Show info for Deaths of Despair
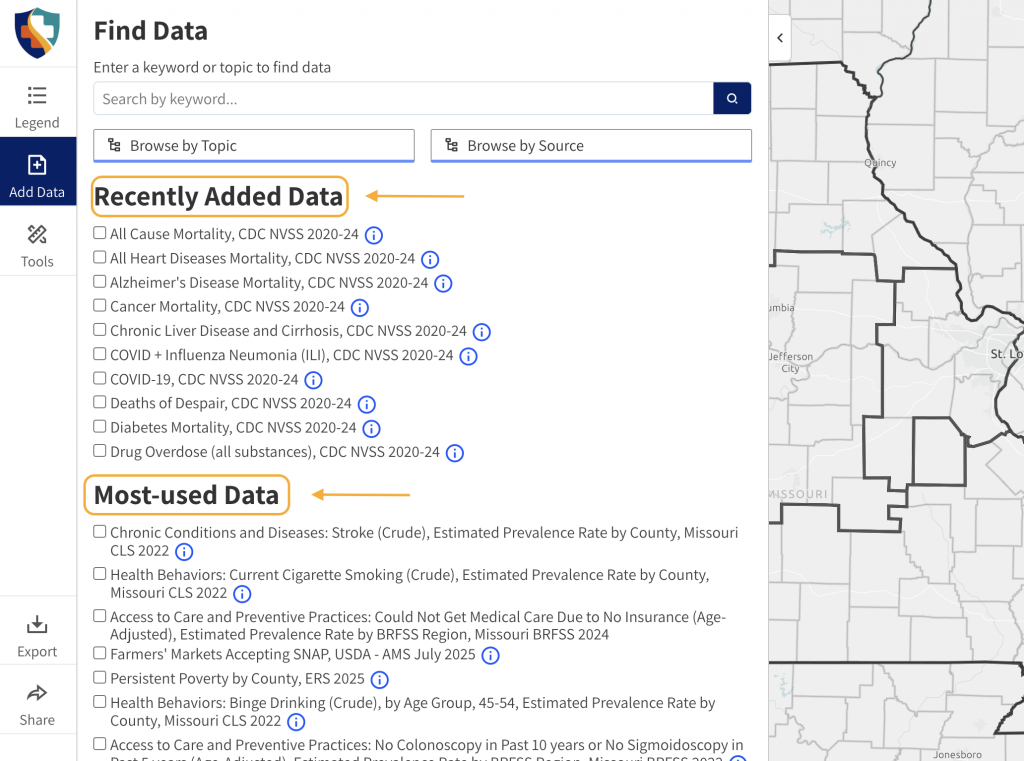This screenshot has height=761, width=1024. [x=367, y=404]
